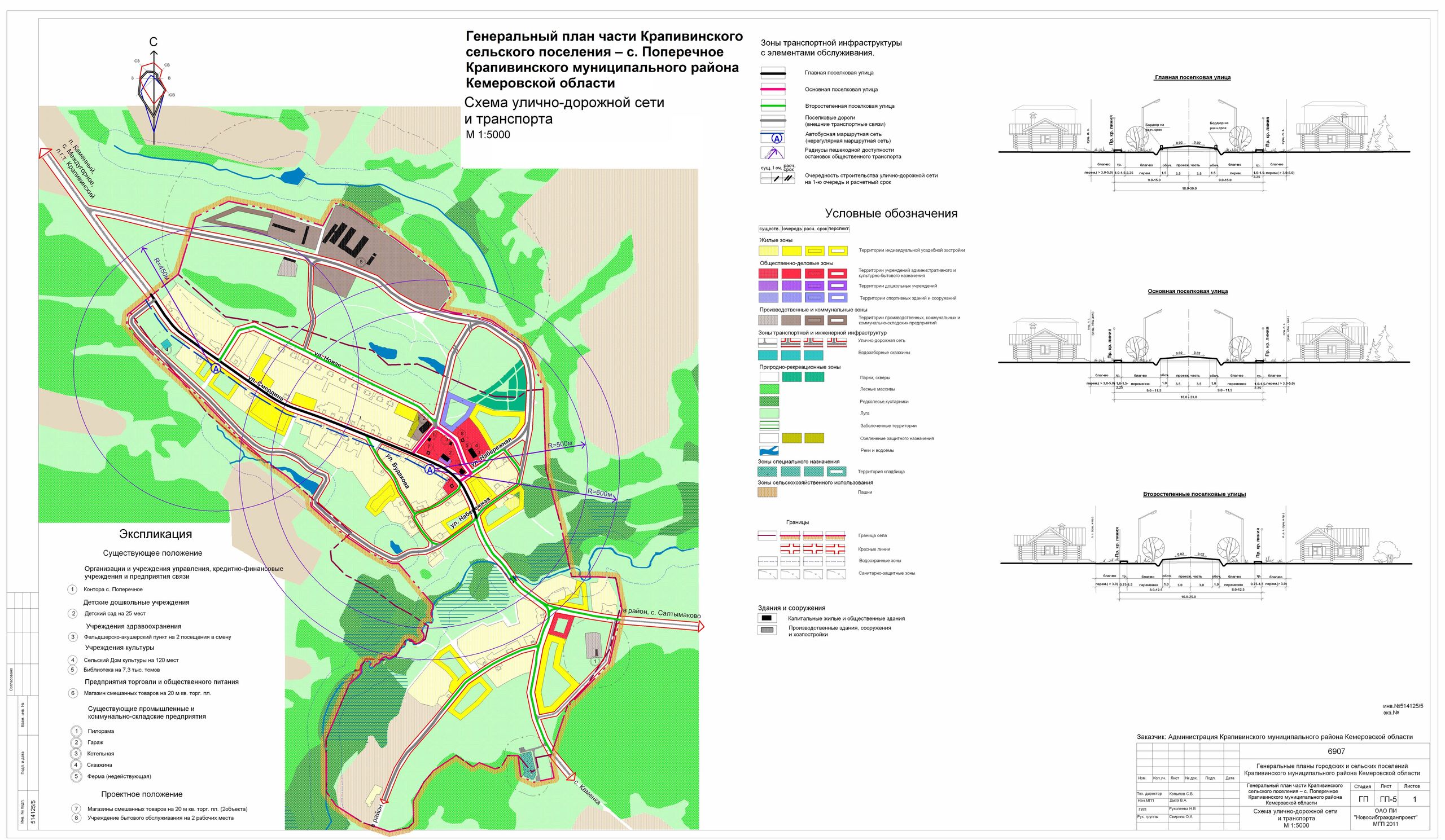Click the numbered circle 6 beside Магазин смешанных товаров

pyautogui.click(x=72, y=693)
